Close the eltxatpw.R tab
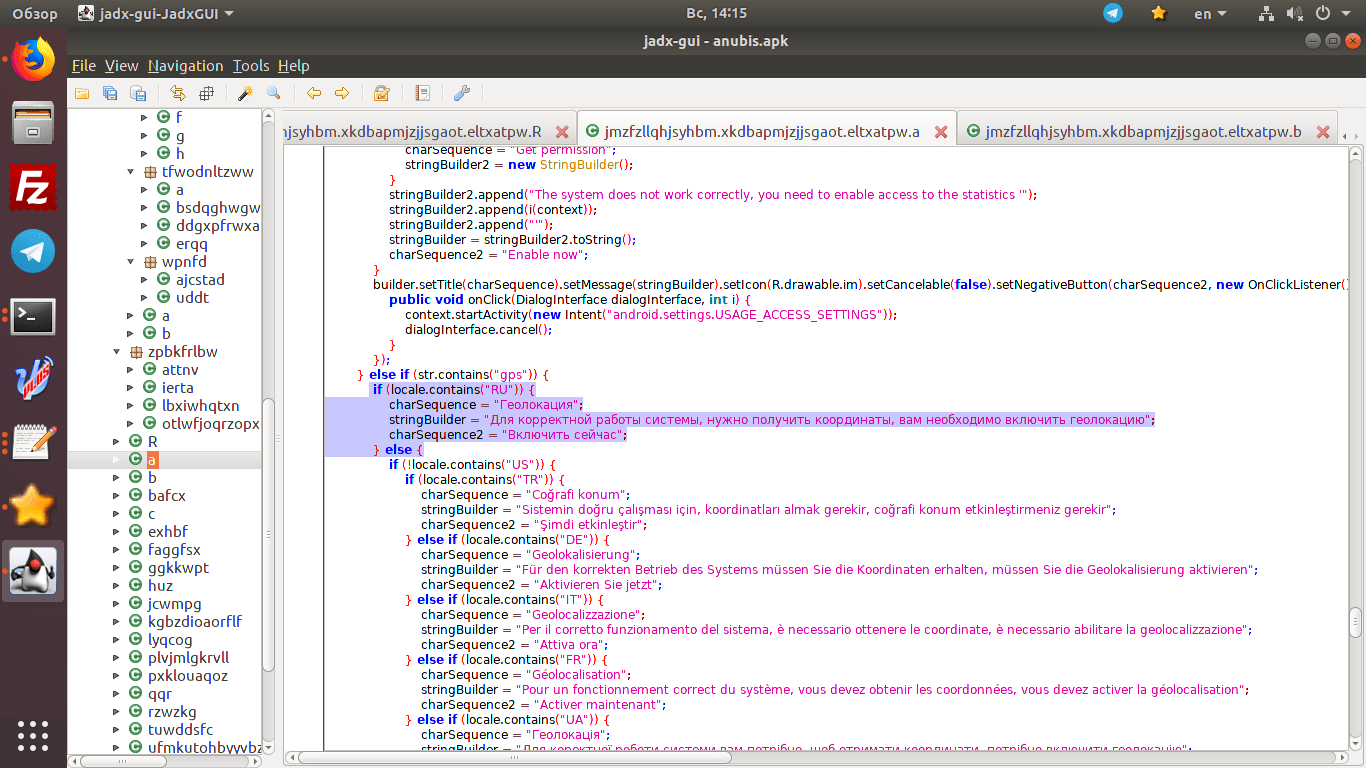1366x768 pixels. coord(562,132)
